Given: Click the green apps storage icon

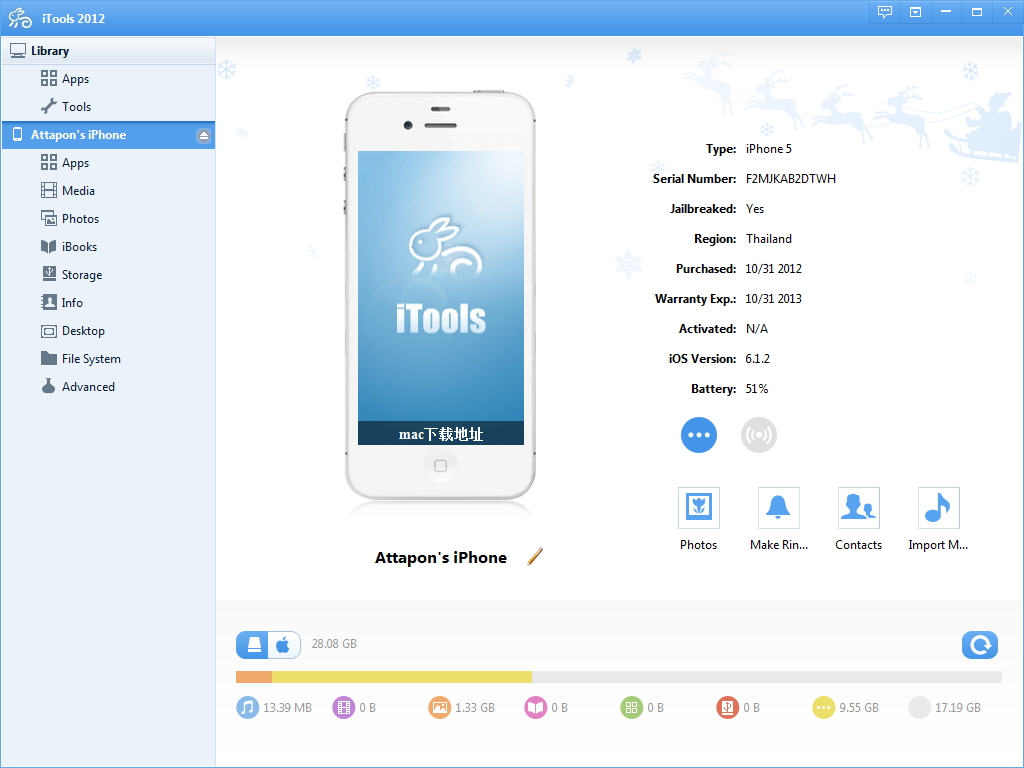Looking at the screenshot, I should 632,707.
